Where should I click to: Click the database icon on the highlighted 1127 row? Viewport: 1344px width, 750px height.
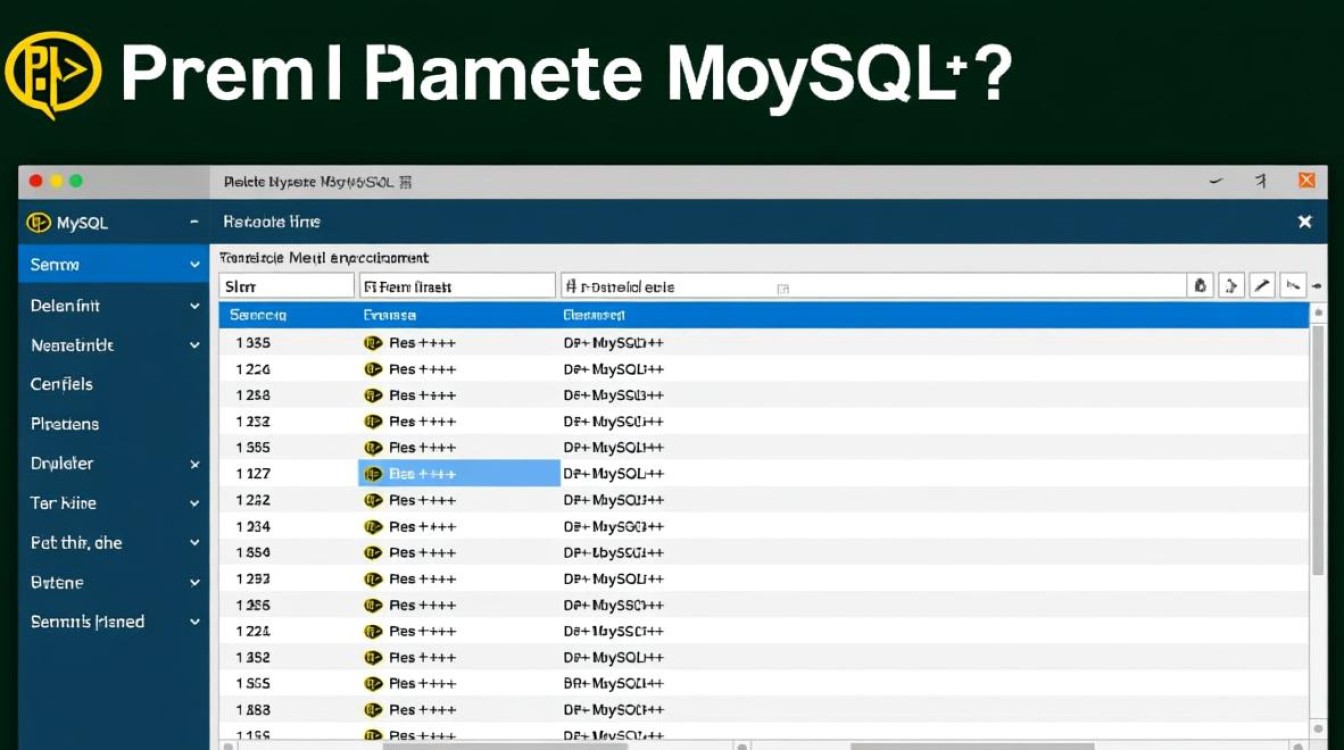[x=371, y=473]
